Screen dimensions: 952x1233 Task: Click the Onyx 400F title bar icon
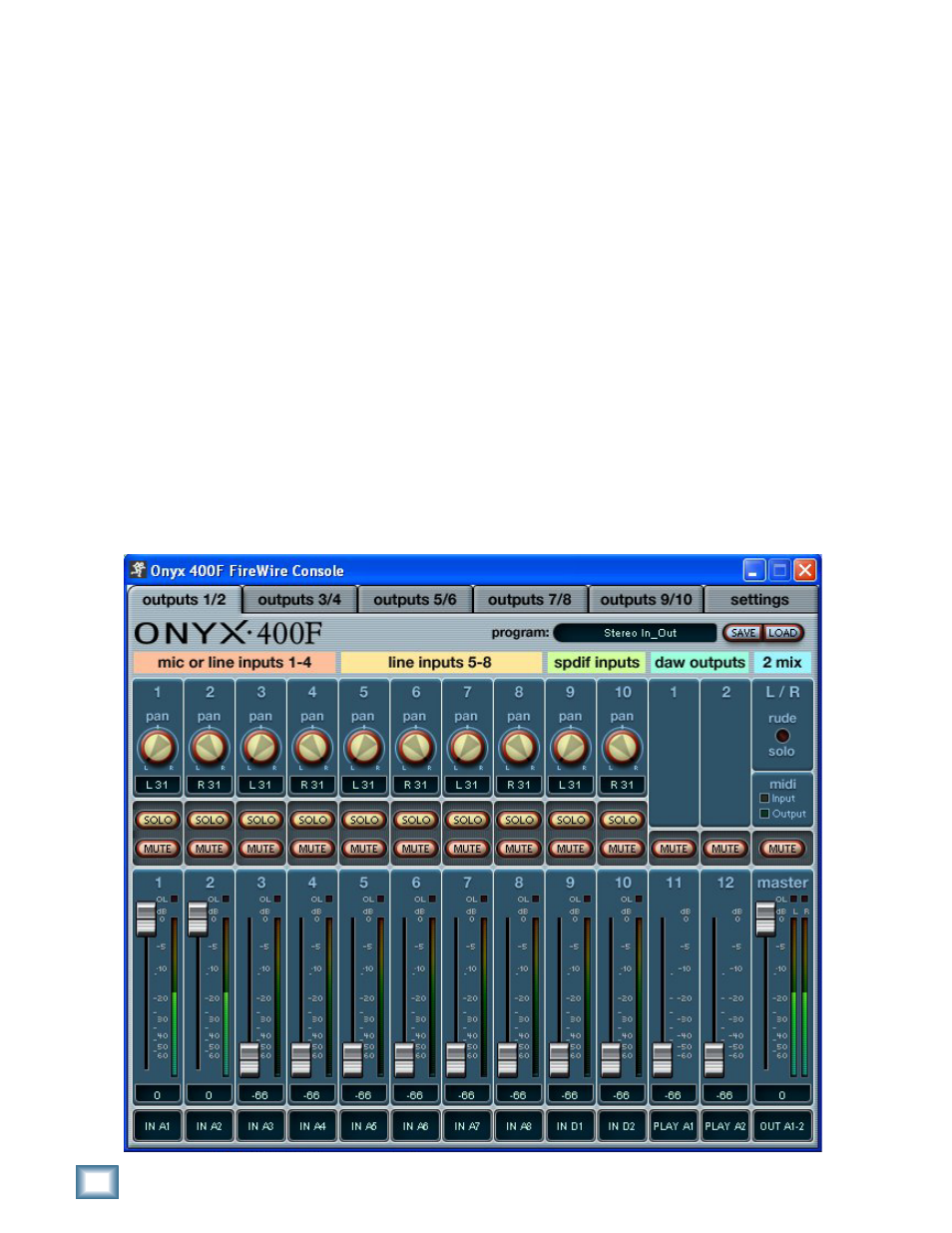coord(138,570)
